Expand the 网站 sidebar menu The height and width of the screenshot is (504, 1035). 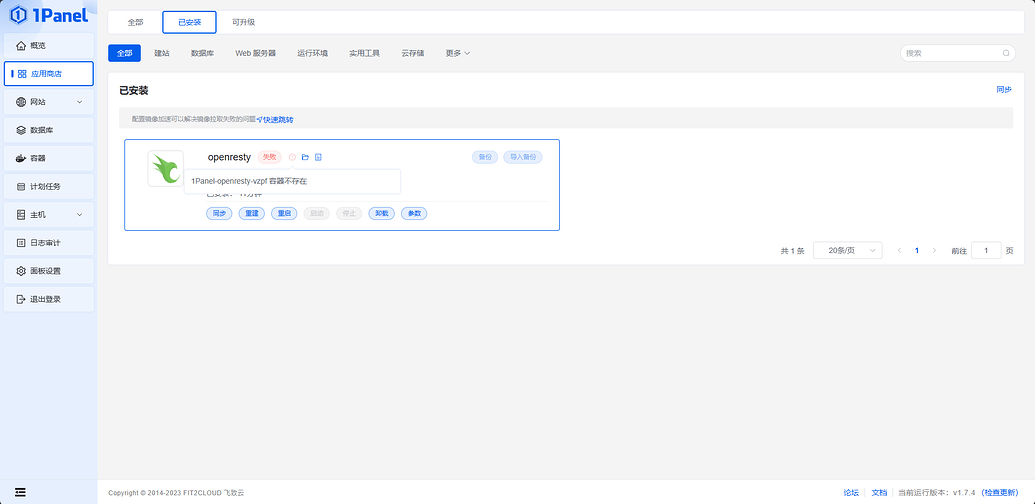49,102
